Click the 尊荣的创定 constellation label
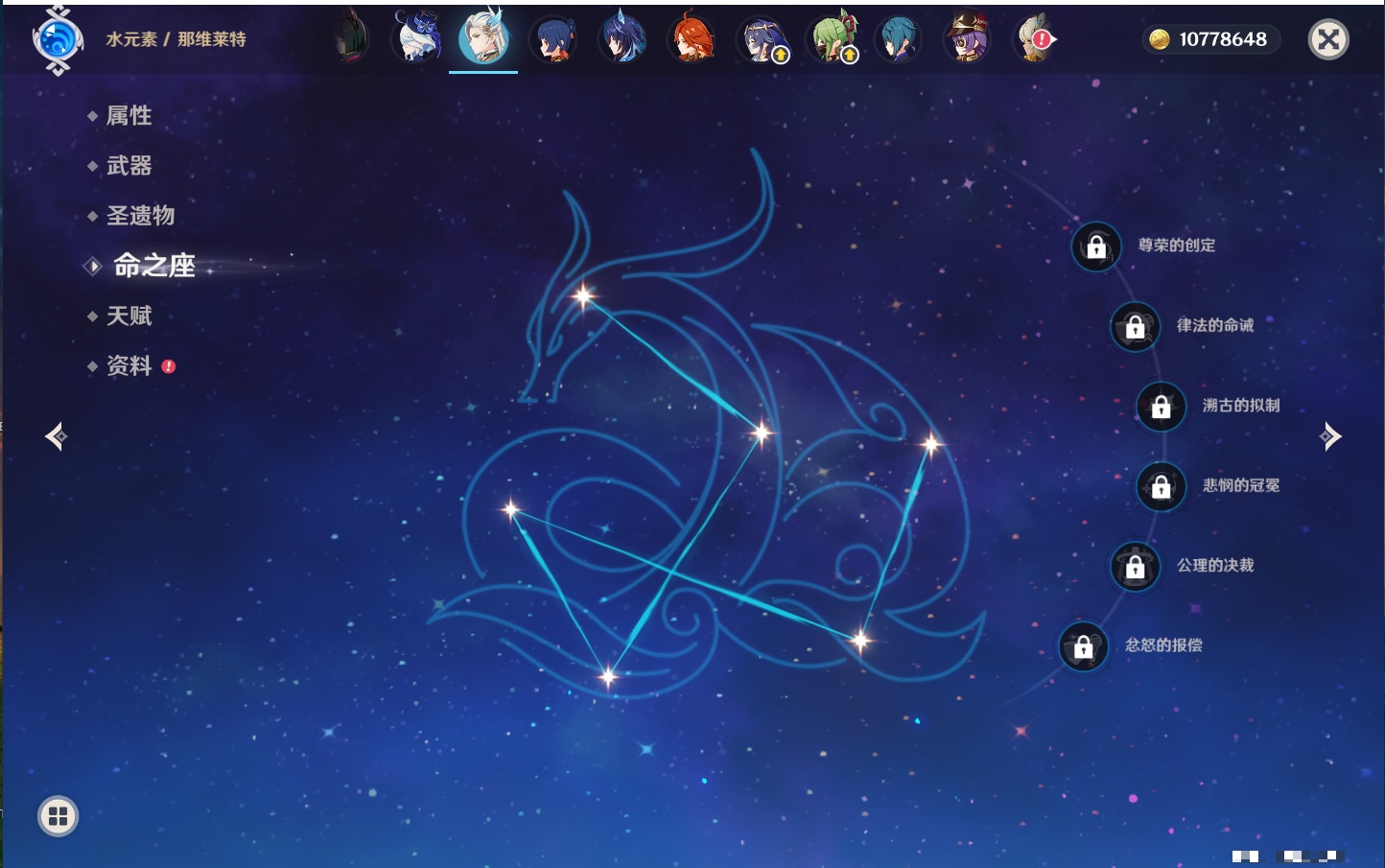Screen dimensions: 1385x868 click(x=1176, y=246)
